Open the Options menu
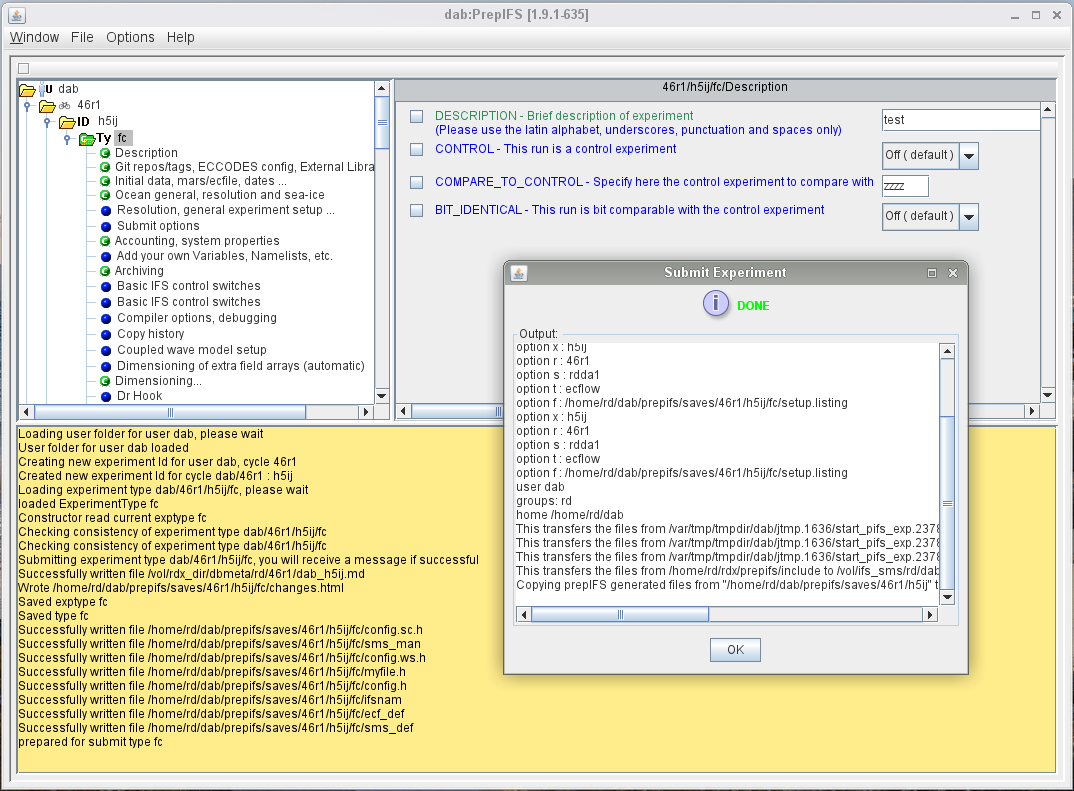Image resolution: width=1074 pixels, height=791 pixels. [x=130, y=37]
